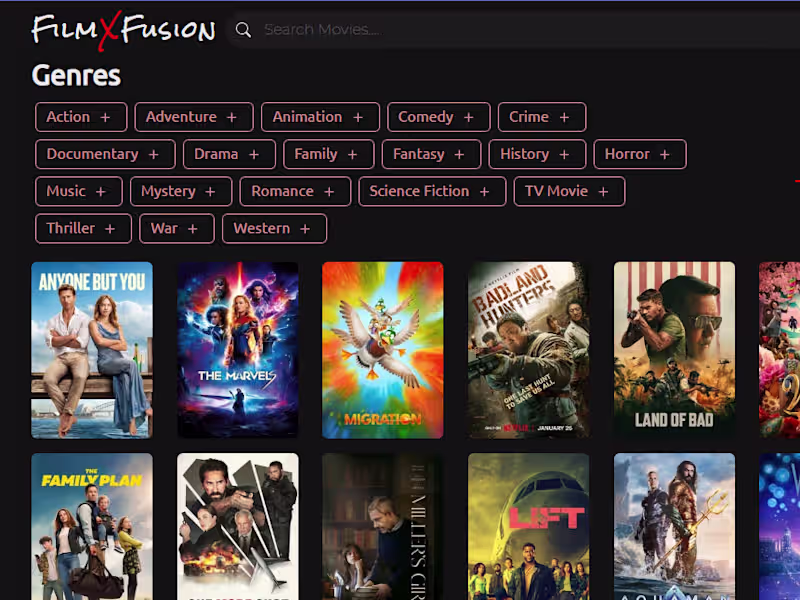The image size is (800, 600).
Task: Click the magnifying glass search icon
Action: 243,30
